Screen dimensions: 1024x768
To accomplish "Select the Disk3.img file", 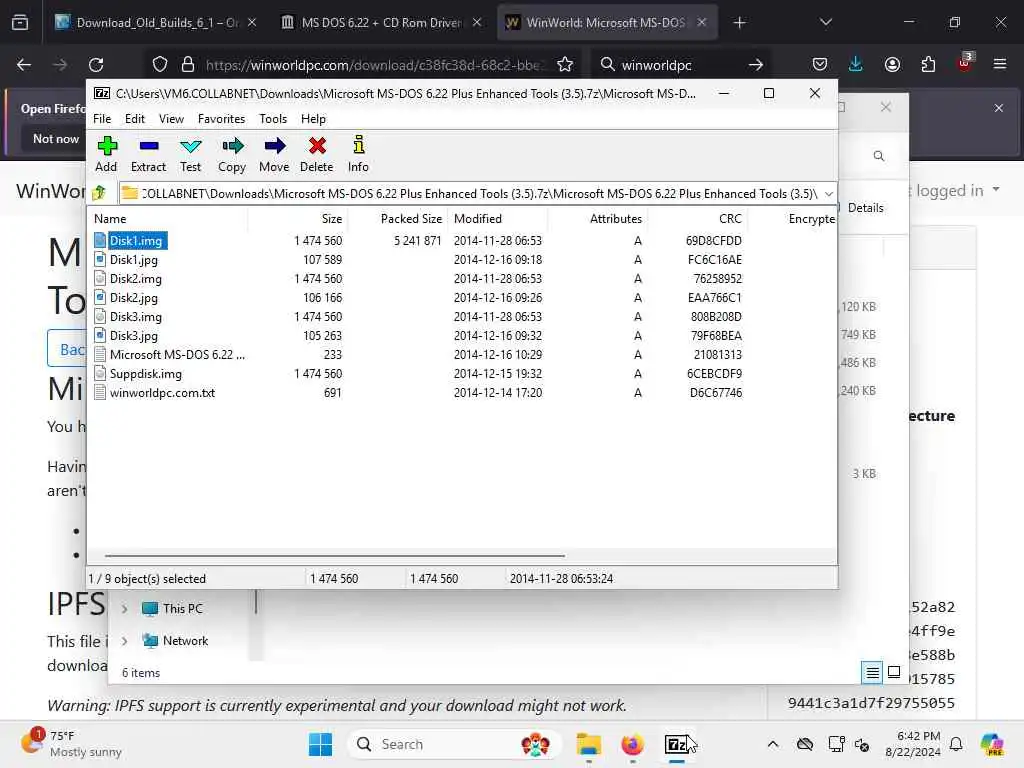I will point(135,317).
